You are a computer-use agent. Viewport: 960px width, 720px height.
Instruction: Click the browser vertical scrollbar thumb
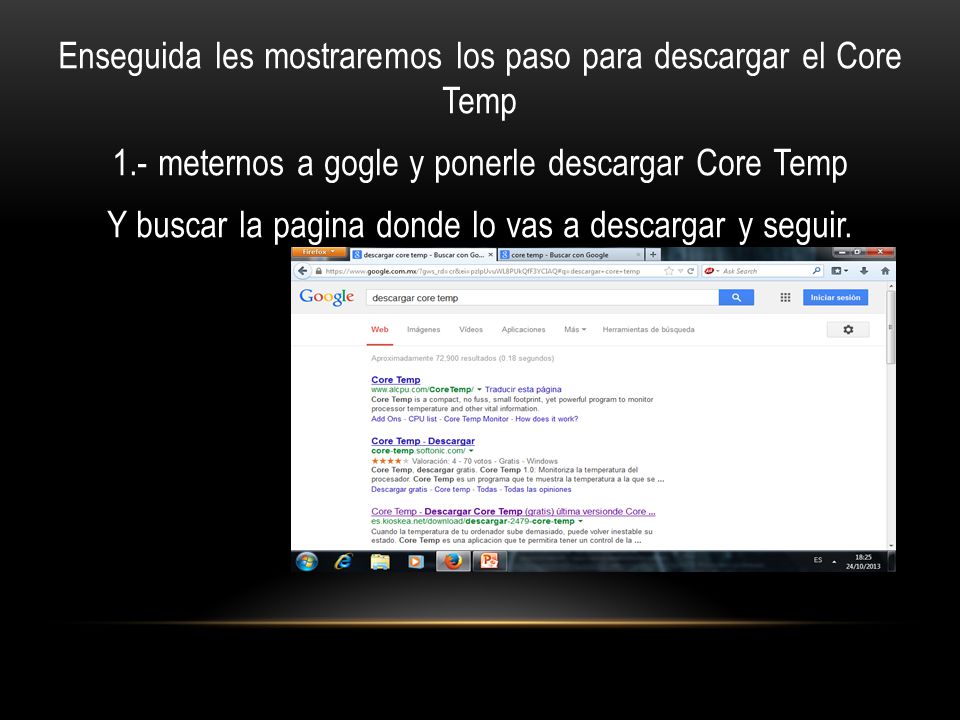coord(891,326)
